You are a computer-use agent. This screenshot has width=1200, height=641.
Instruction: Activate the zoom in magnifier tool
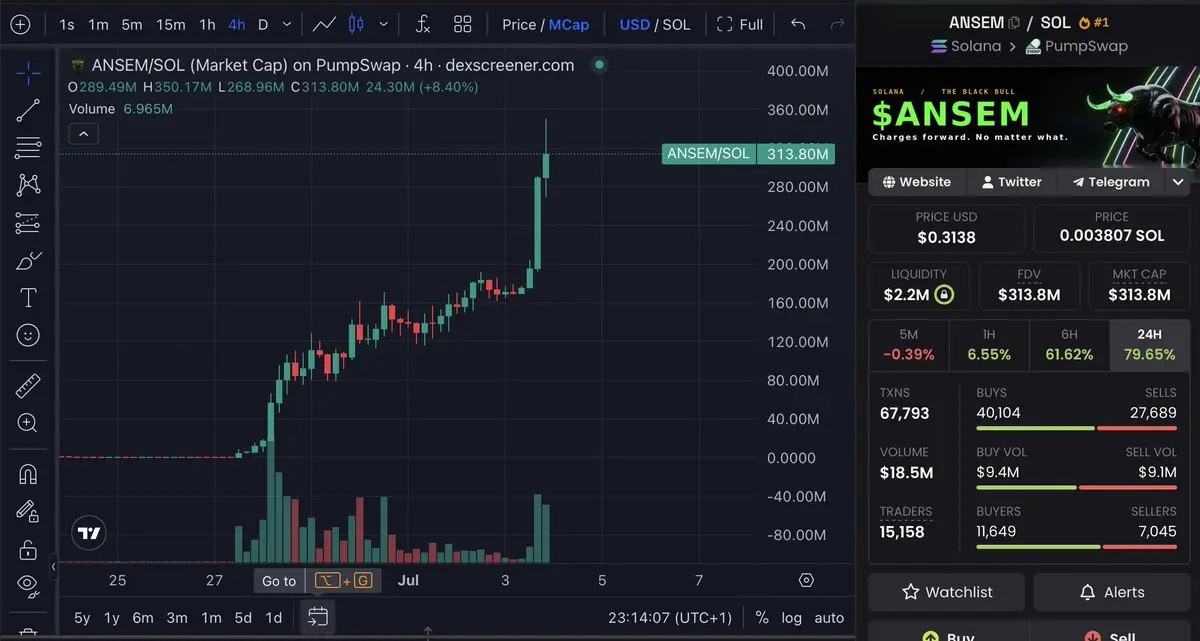coord(28,423)
